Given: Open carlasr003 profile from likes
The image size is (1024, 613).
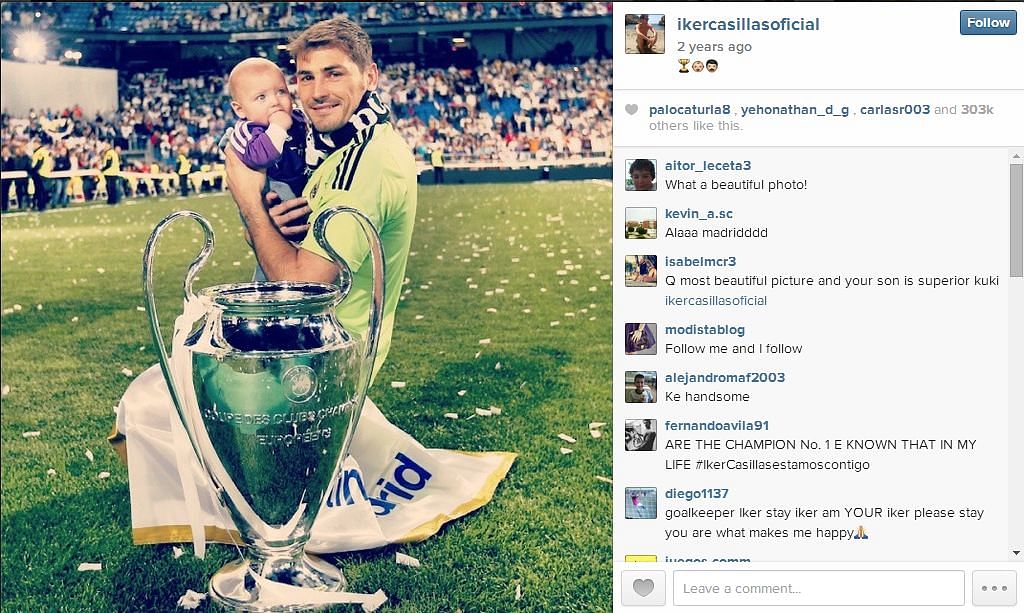Looking at the screenshot, I should pos(895,110).
